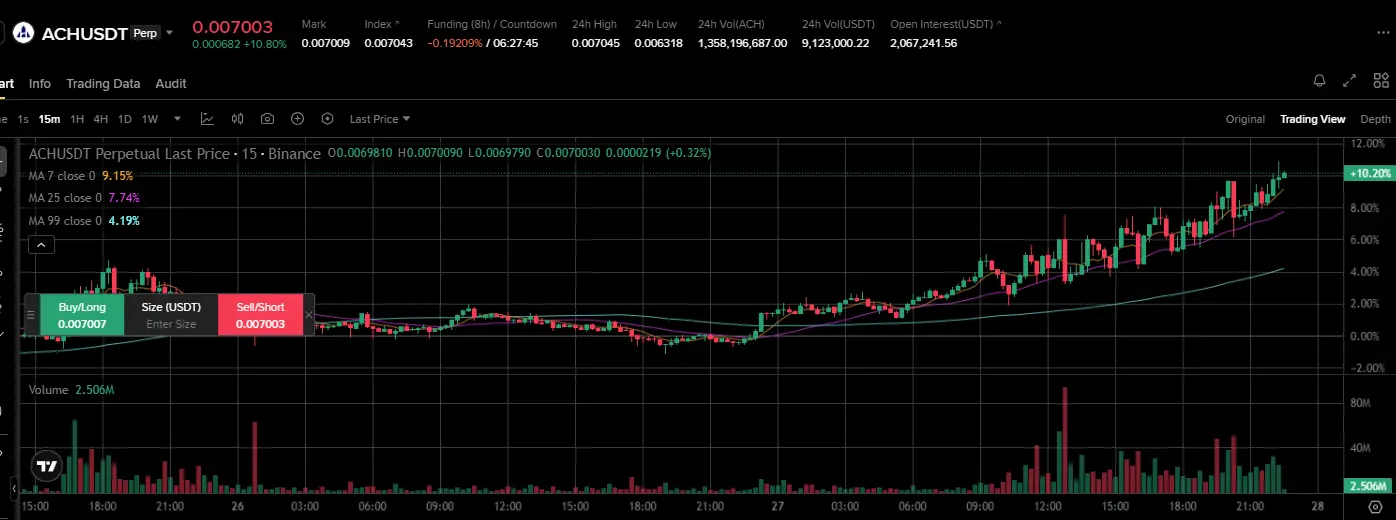Close the quick order panel
Screen dimensions: 1396x520
[308, 315]
